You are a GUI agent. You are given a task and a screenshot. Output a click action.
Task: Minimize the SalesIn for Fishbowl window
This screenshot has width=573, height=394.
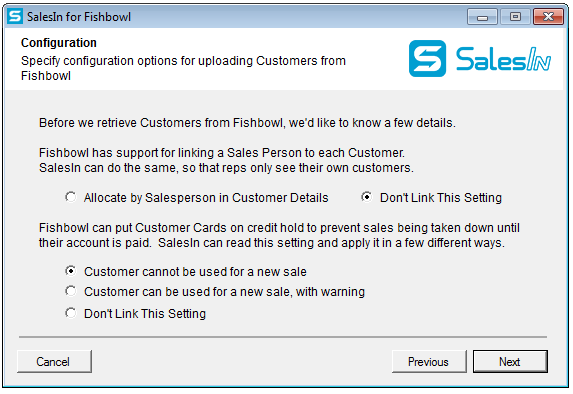pos(482,17)
